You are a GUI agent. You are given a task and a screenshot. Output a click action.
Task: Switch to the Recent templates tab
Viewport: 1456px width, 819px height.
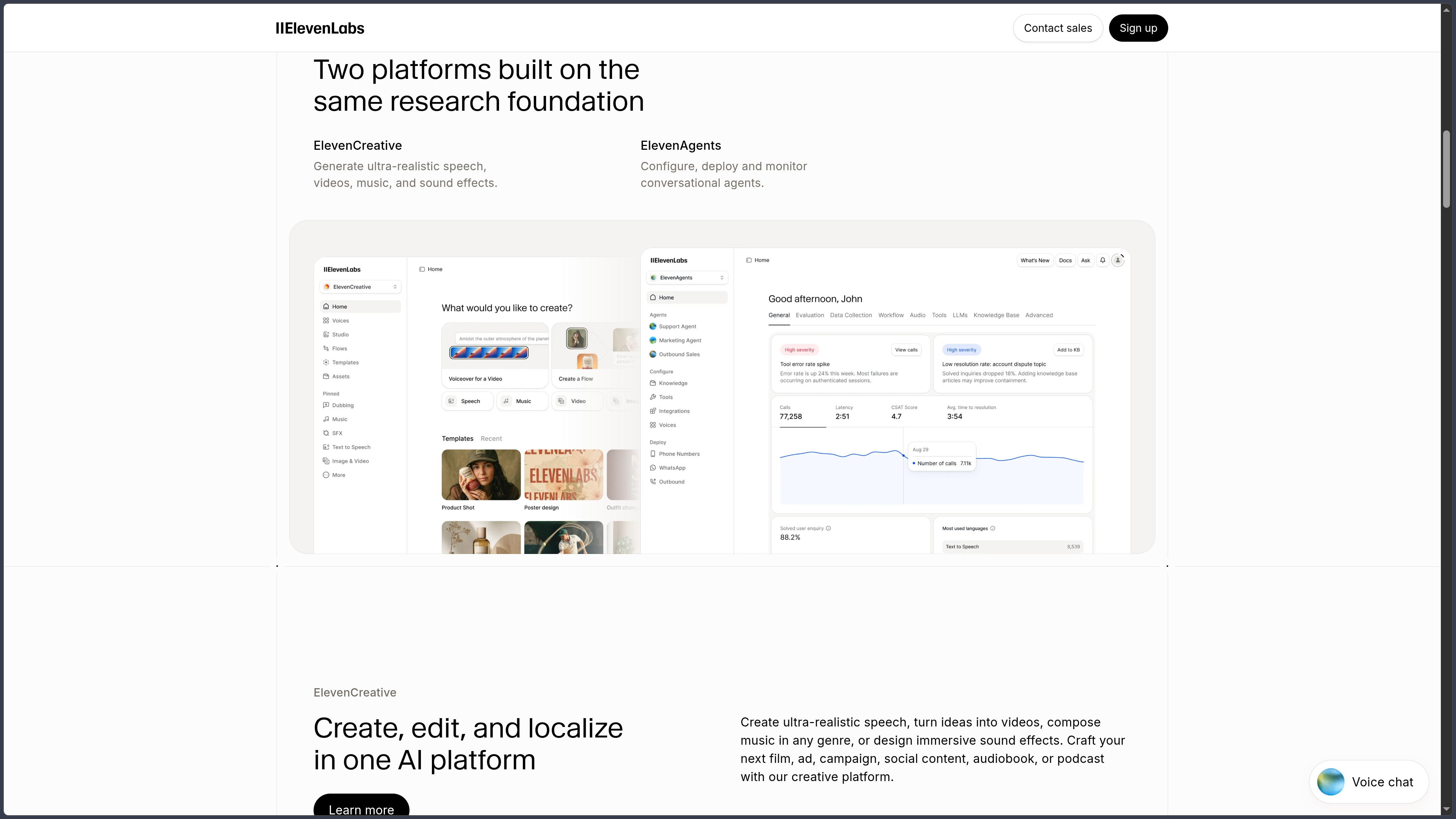491,439
